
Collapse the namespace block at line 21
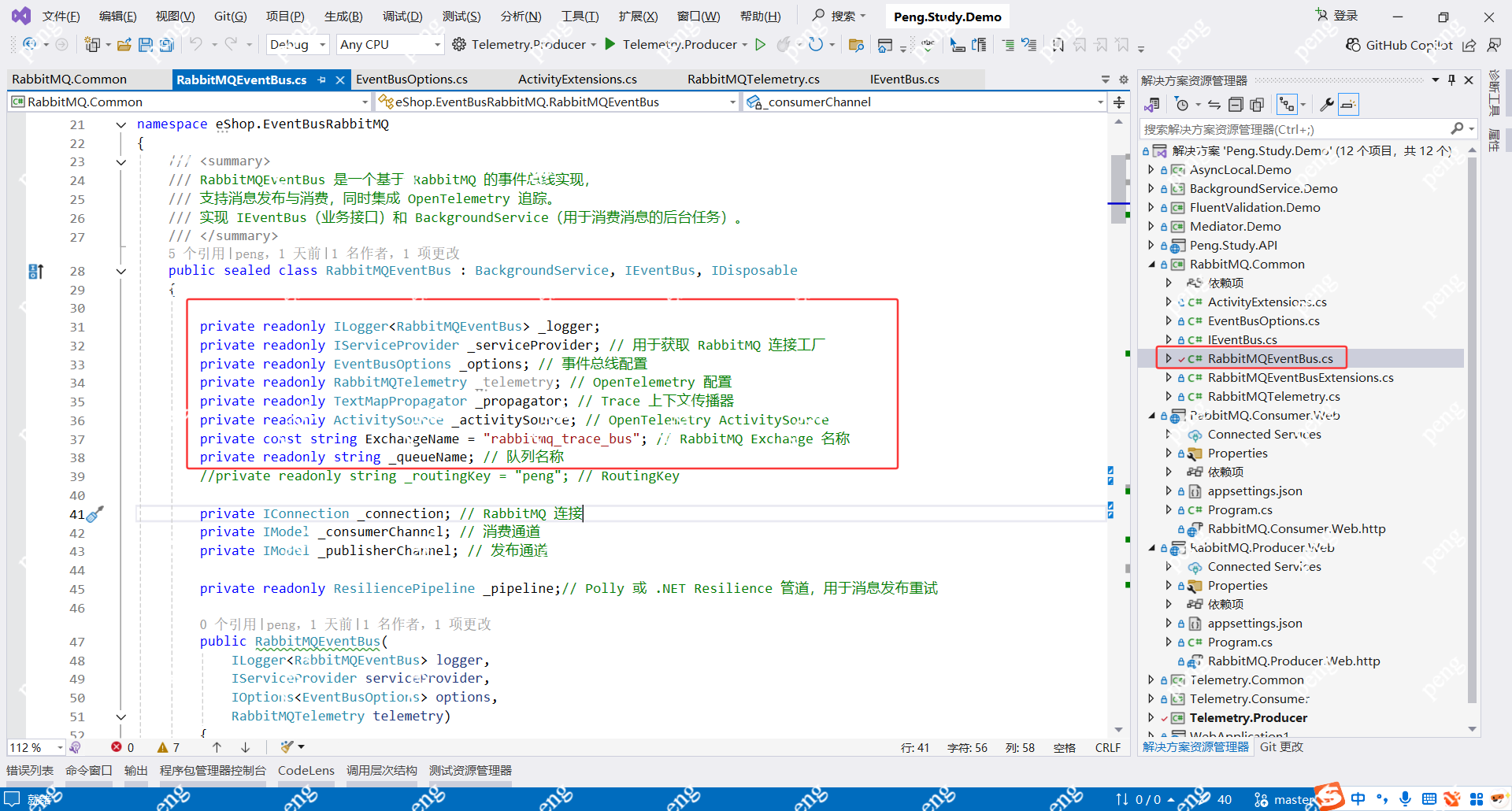pyautogui.click(x=121, y=124)
